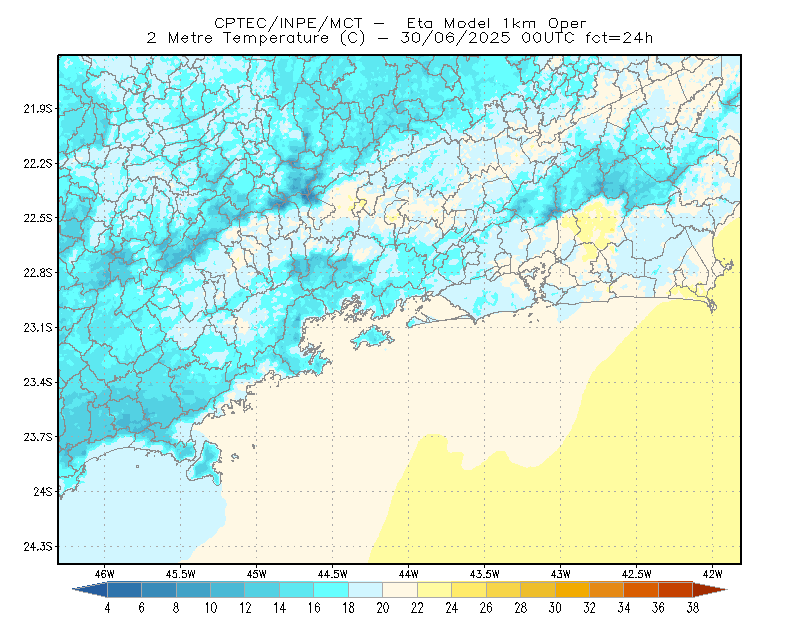Click the longitude label '43W'

pos(561,574)
